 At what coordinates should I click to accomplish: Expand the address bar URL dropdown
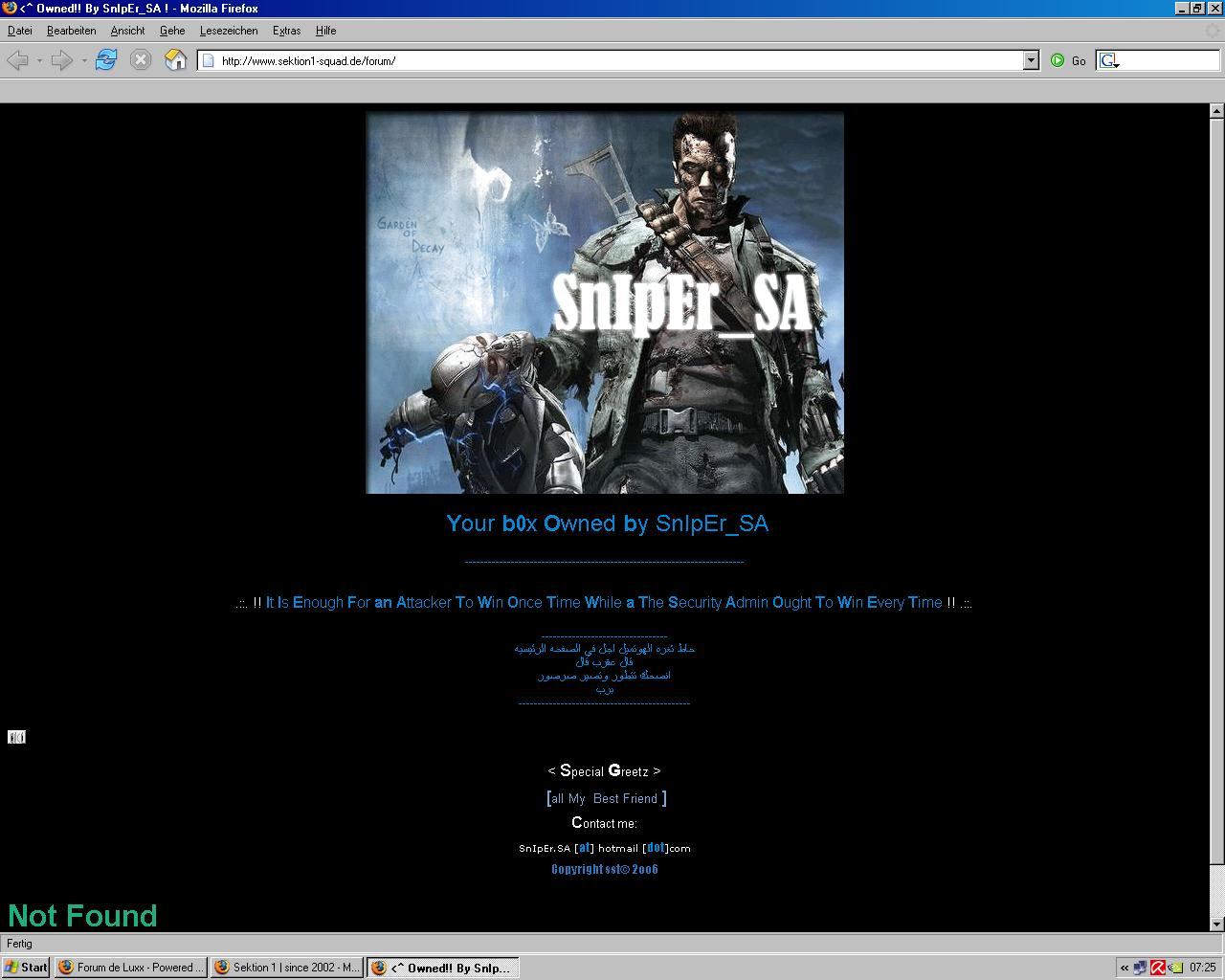click(x=1031, y=60)
